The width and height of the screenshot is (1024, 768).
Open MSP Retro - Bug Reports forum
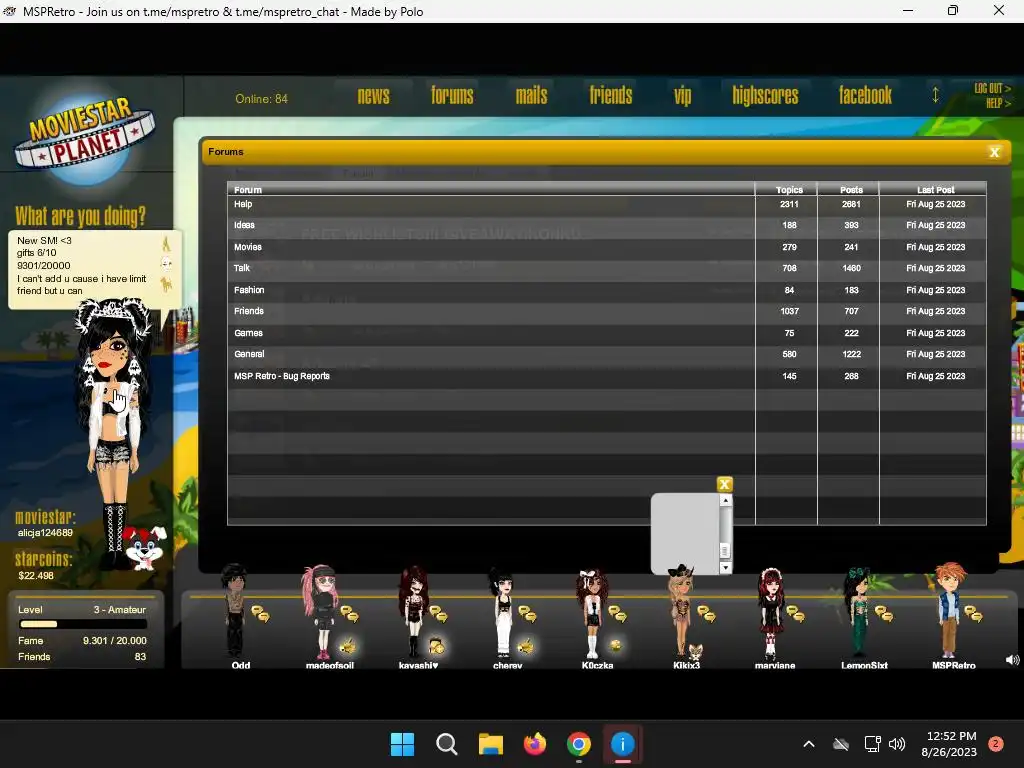tap(607, 376)
